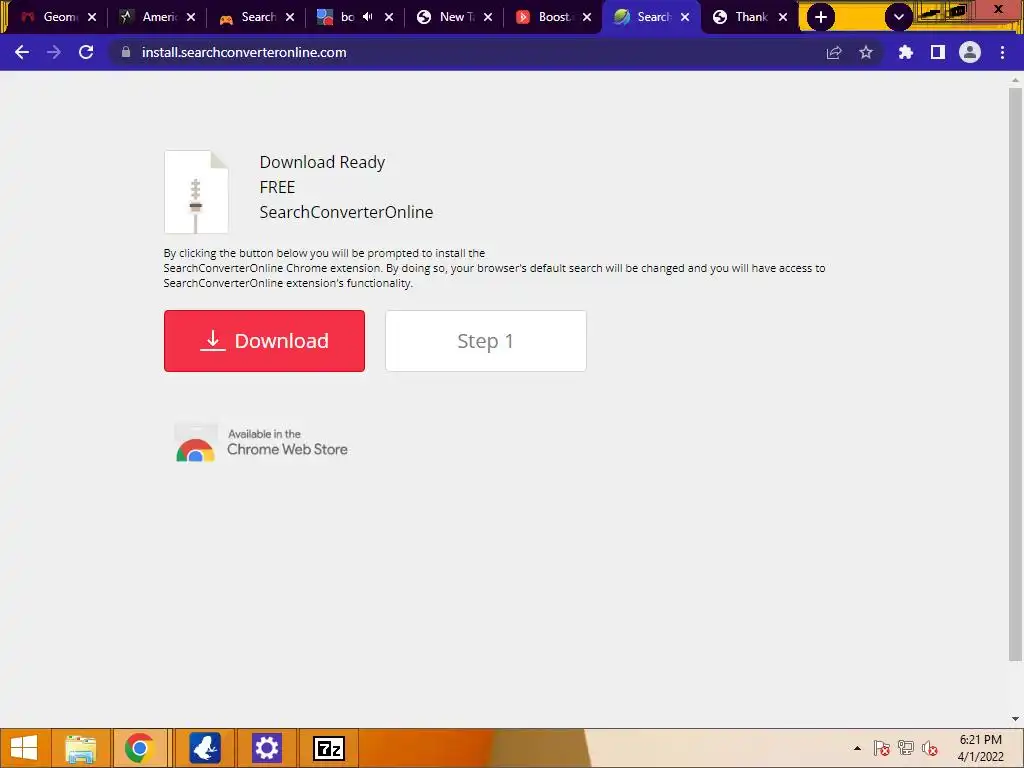
Task: Open Google Chrome taskbar icon
Action: click(x=139, y=748)
